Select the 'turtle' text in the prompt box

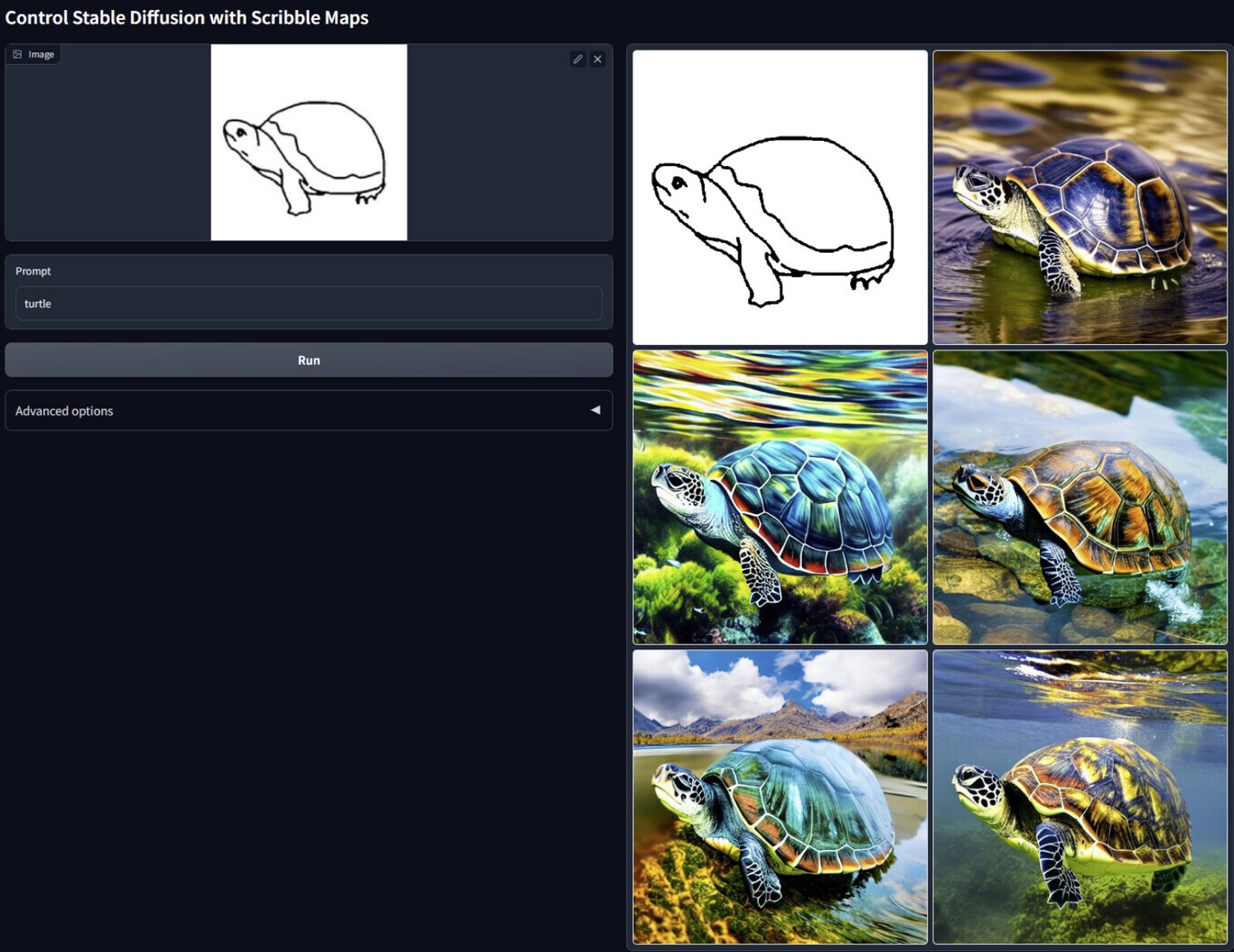pos(37,303)
